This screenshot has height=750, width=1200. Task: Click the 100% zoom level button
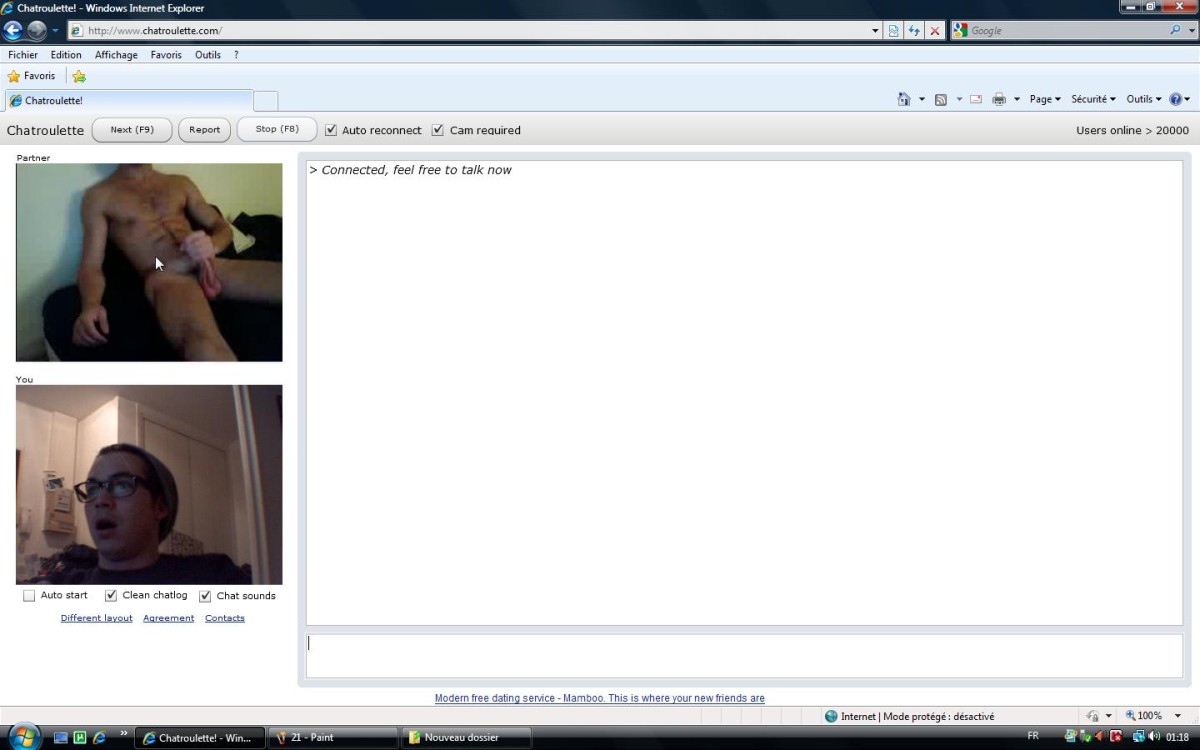1144,716
